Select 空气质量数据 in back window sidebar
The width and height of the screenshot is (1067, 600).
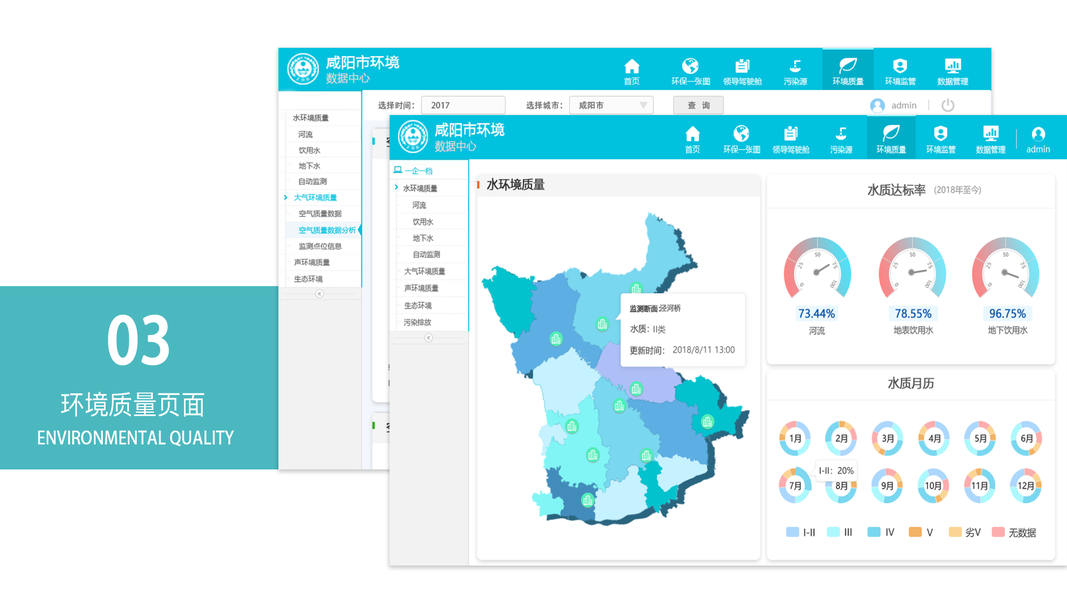[x=320, y=214]
